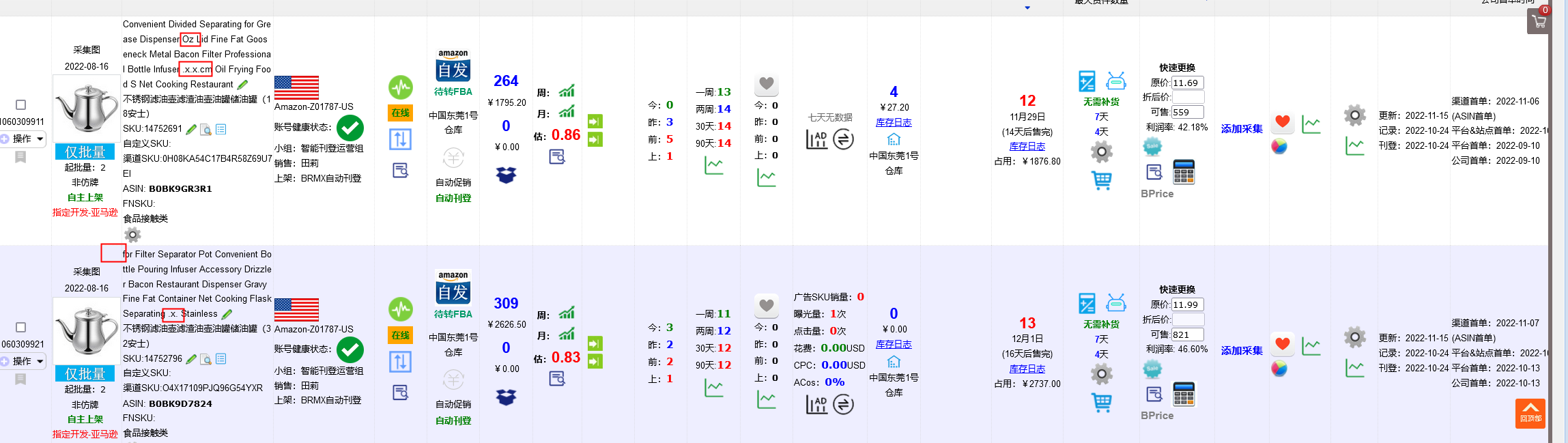Viewport: 1568px width, 443px height.
Task: Focus 原价 field showing 11.99
Action: tap(1188, 305)
